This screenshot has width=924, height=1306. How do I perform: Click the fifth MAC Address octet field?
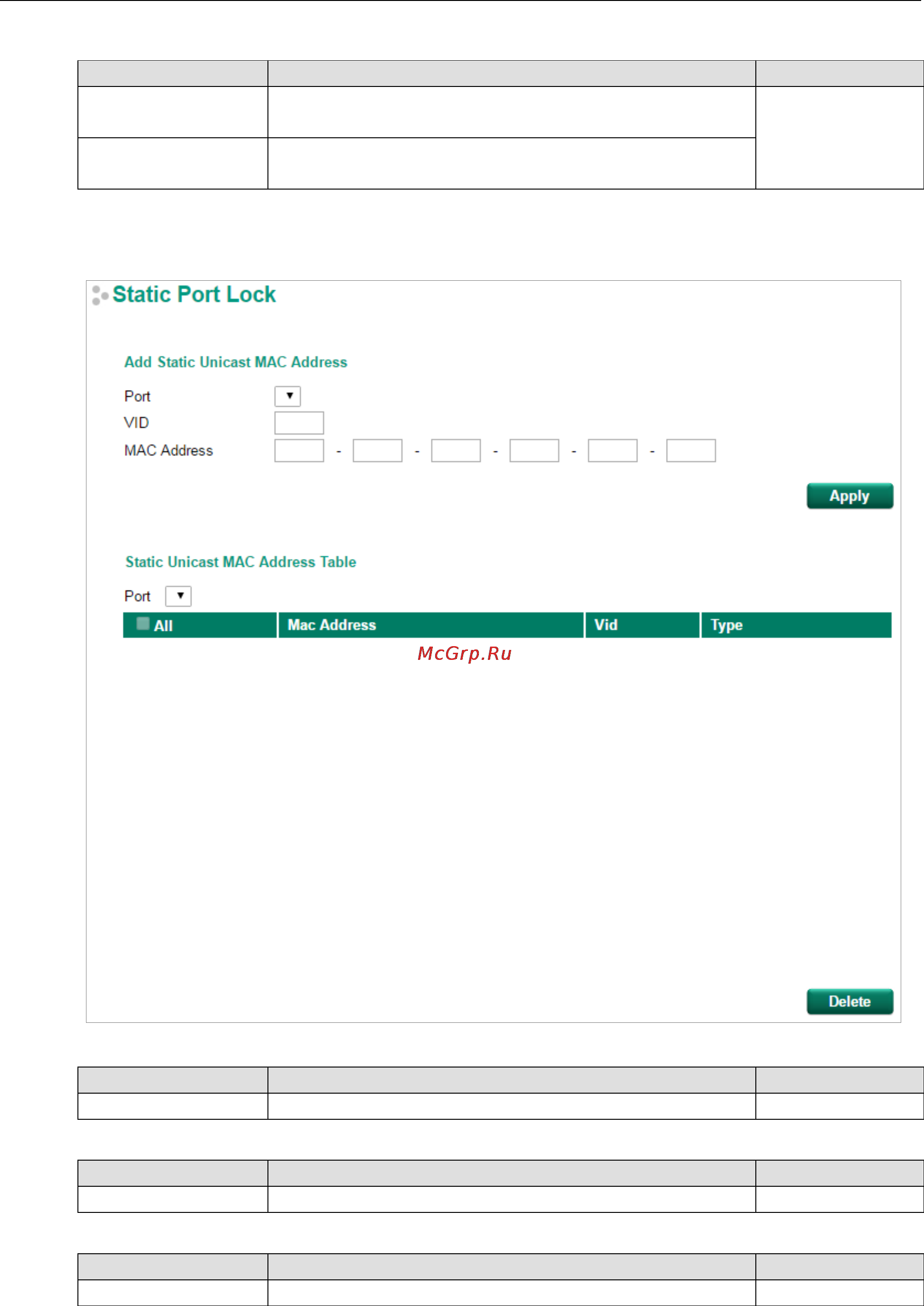(x=613, y=450)
